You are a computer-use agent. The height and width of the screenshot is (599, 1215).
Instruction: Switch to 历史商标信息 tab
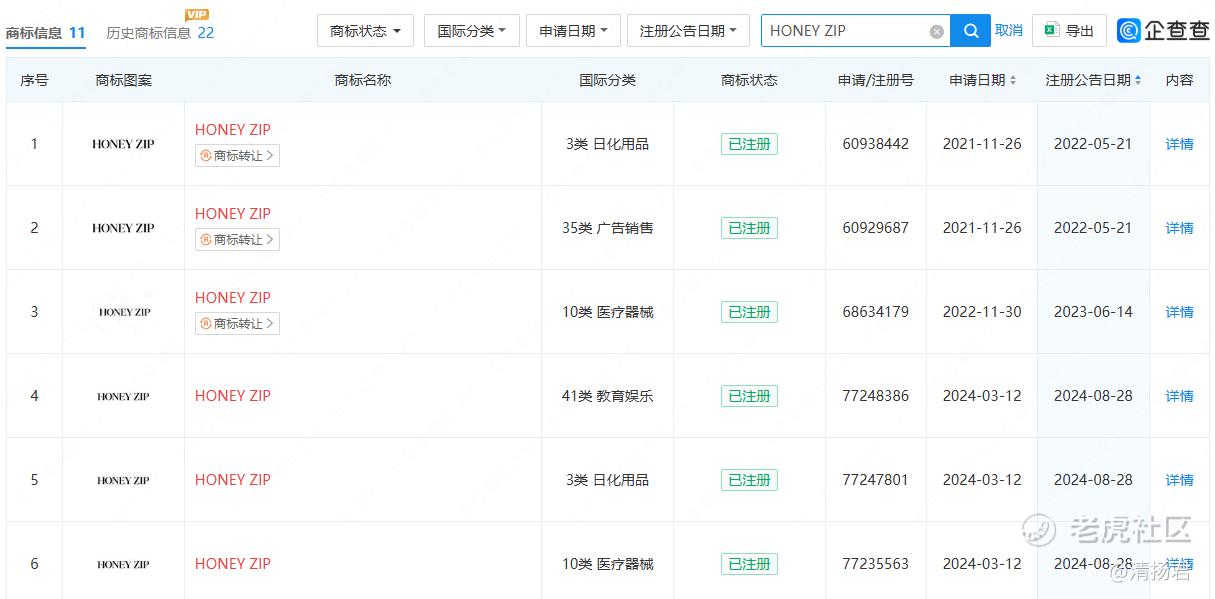point(160,33)
